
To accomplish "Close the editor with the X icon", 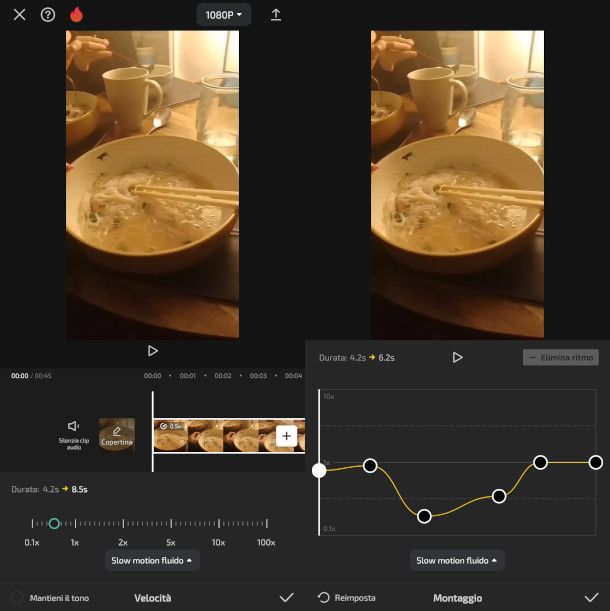I will click(x=19, y=15).
